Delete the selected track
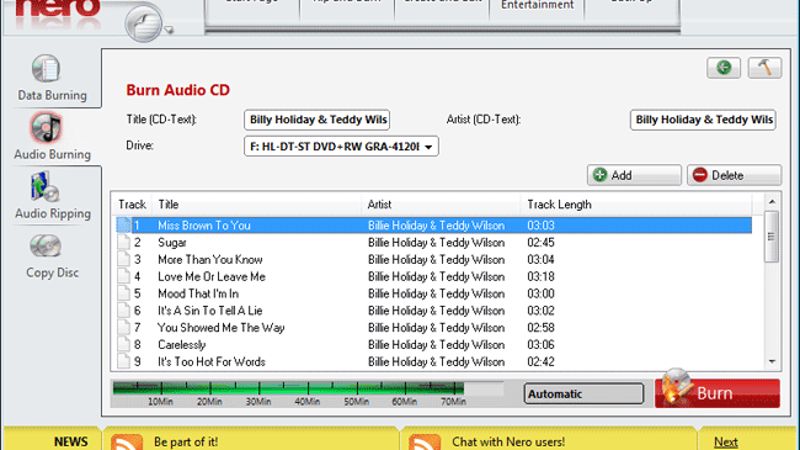This screenshot has width=800, height=450. click(x=734, y=175)
